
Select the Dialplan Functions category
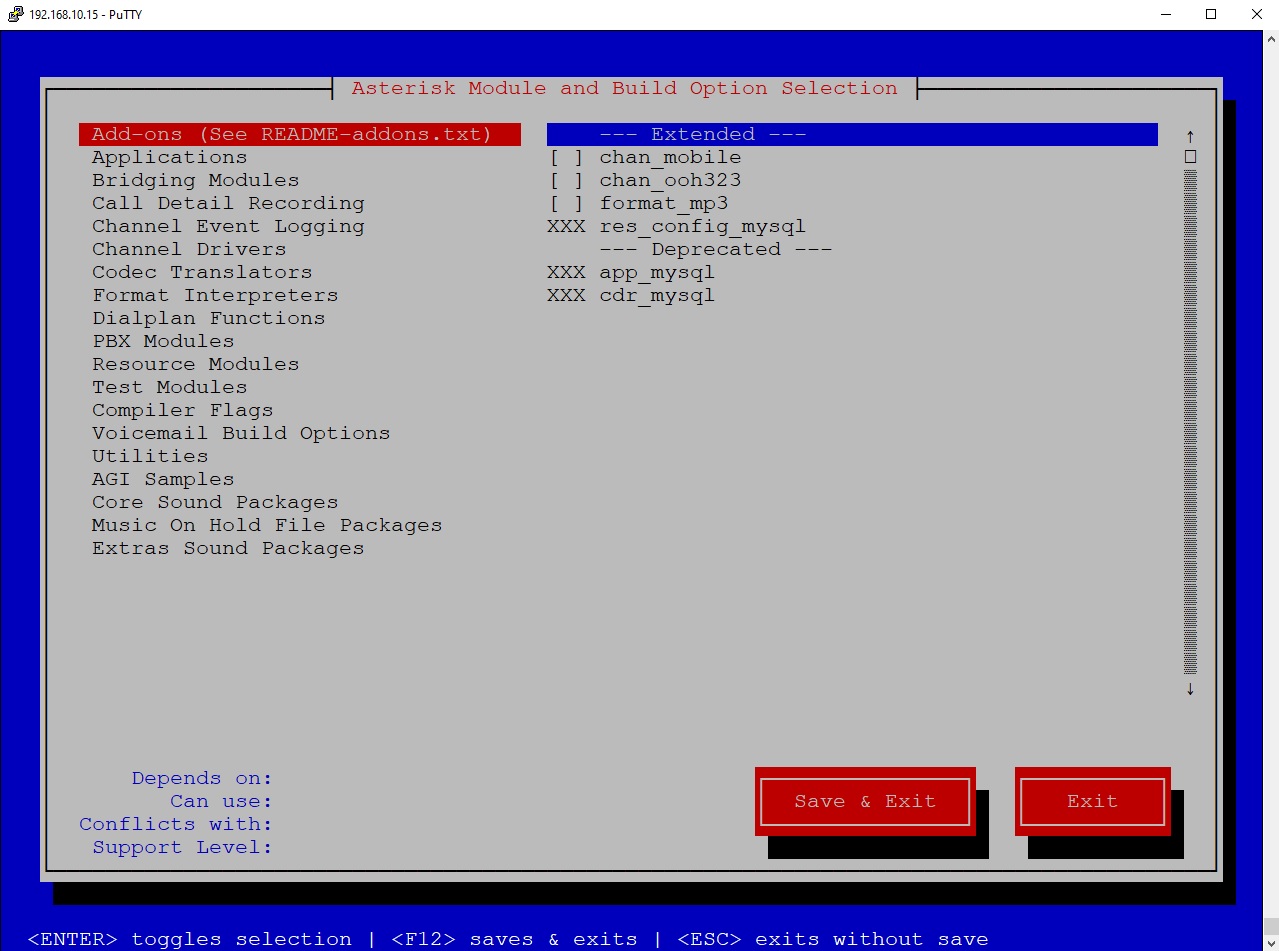tap(209, 318)
